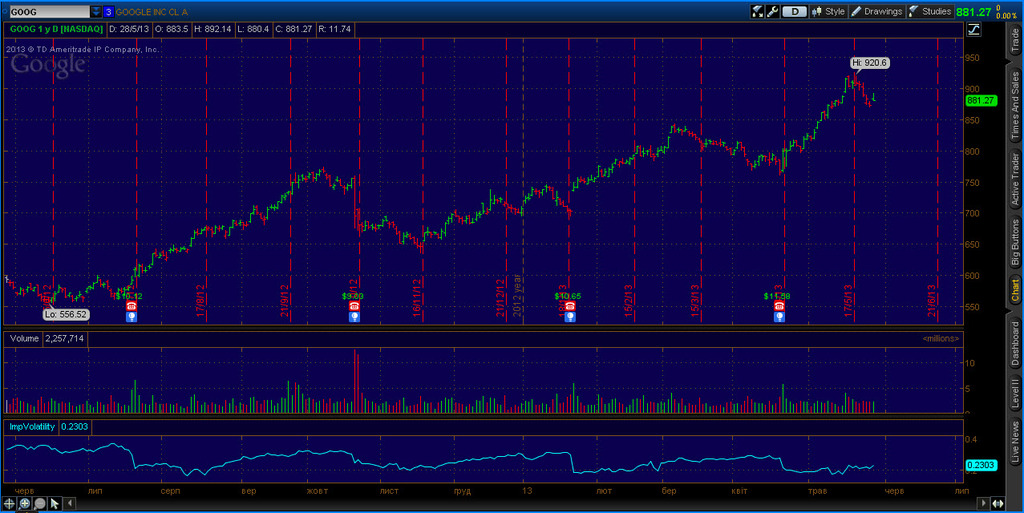Select the pointer cursor tool
The image size is (1024, 513).
tap(54, 503)
